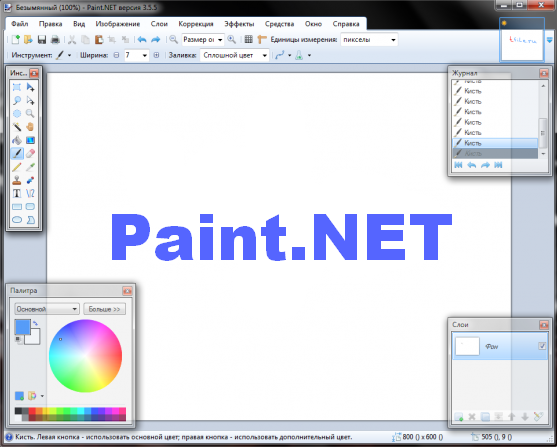Viewport: 557px width, 447px height.
Task: Select the Rectangle shape tool
Action: click(17, 206)
